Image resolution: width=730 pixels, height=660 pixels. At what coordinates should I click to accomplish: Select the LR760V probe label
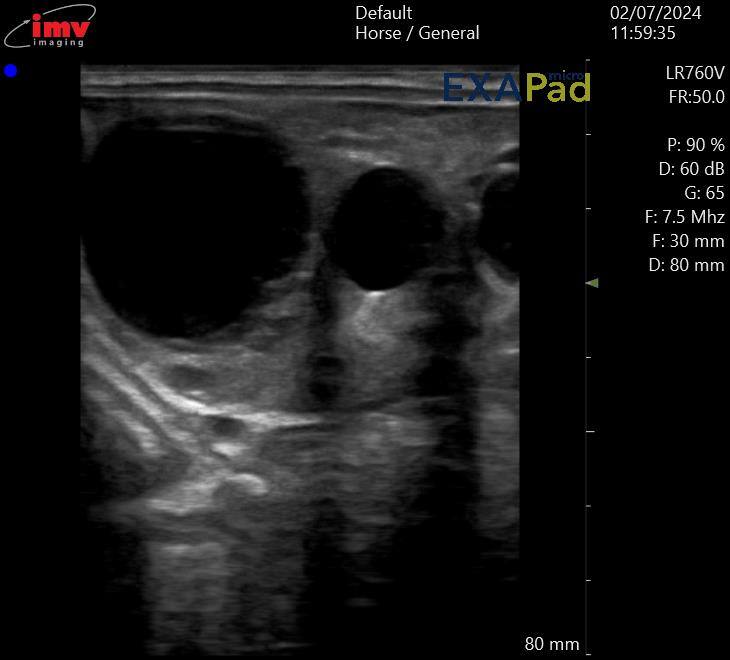tap(694, 73)
